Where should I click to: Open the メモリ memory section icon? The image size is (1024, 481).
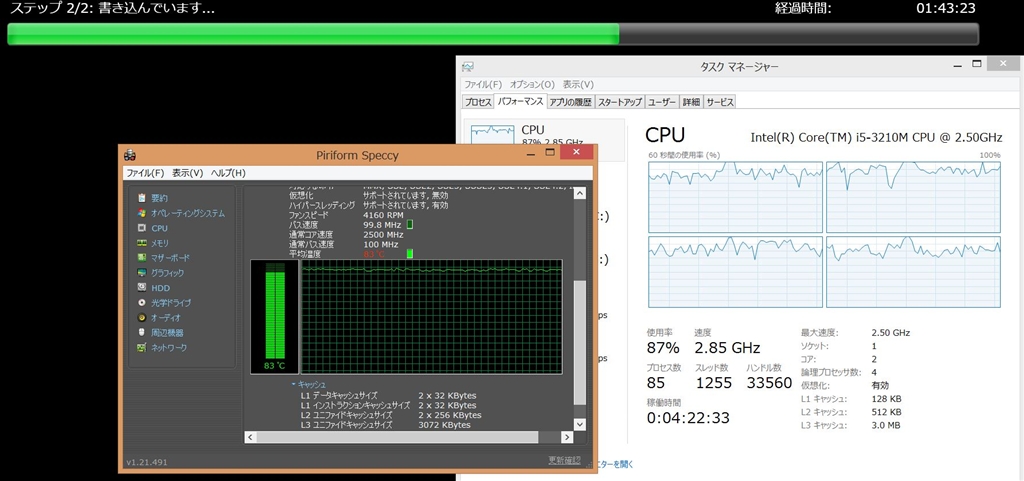click(142, 243)
